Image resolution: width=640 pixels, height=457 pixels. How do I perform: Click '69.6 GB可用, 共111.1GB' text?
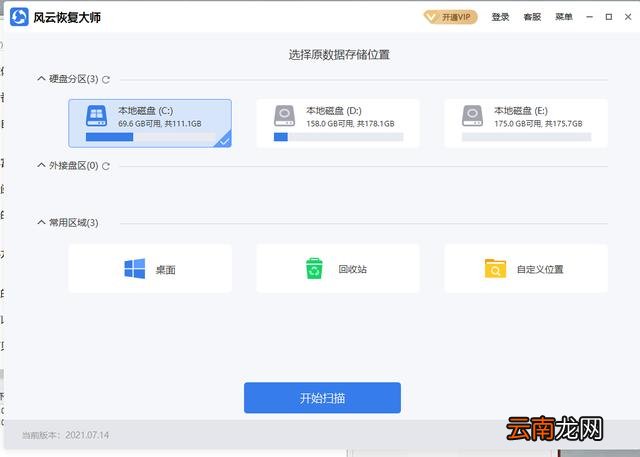(x=160, y=124)
